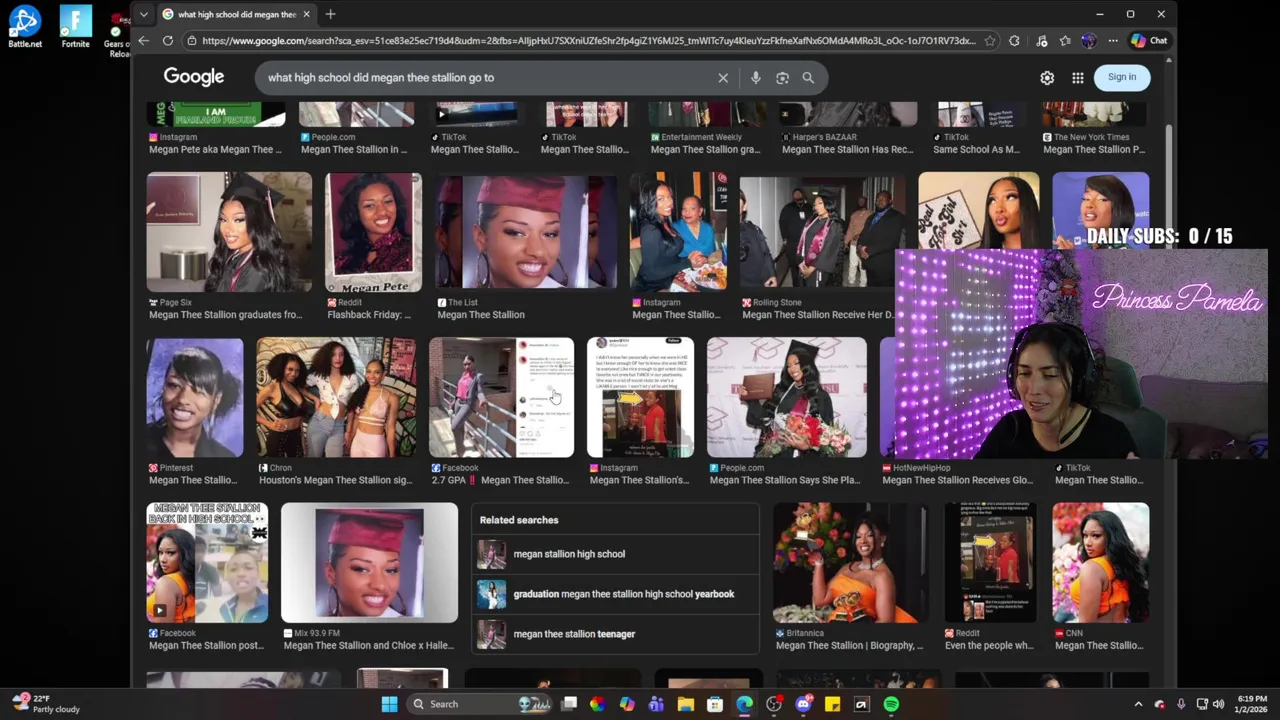Open the Windows Start menu
The width and height of the screenshot is (1280, 720).
point(389,704)
